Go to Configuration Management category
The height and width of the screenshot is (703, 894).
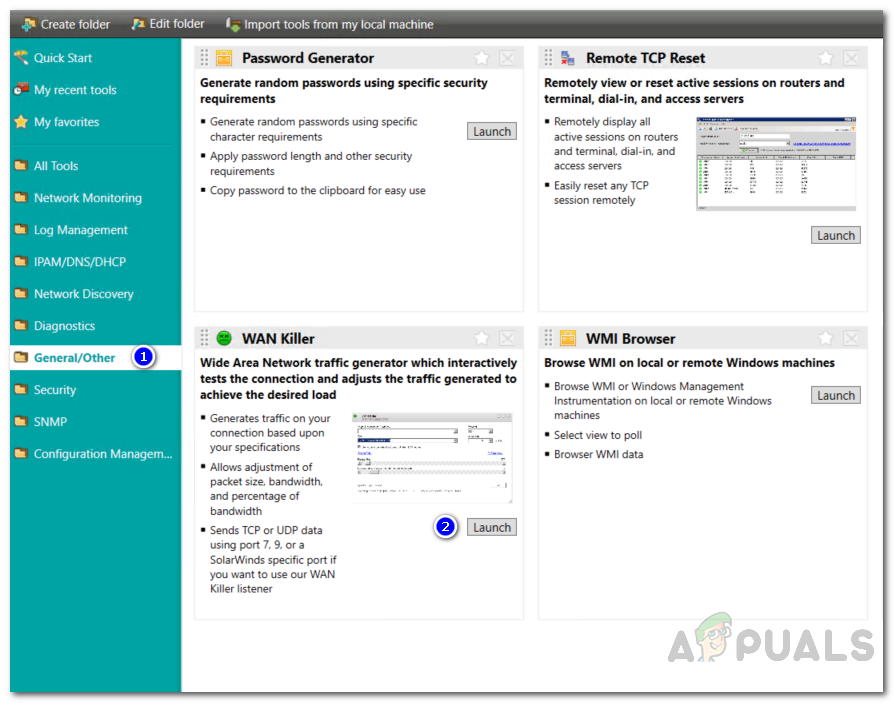(103, 453)
